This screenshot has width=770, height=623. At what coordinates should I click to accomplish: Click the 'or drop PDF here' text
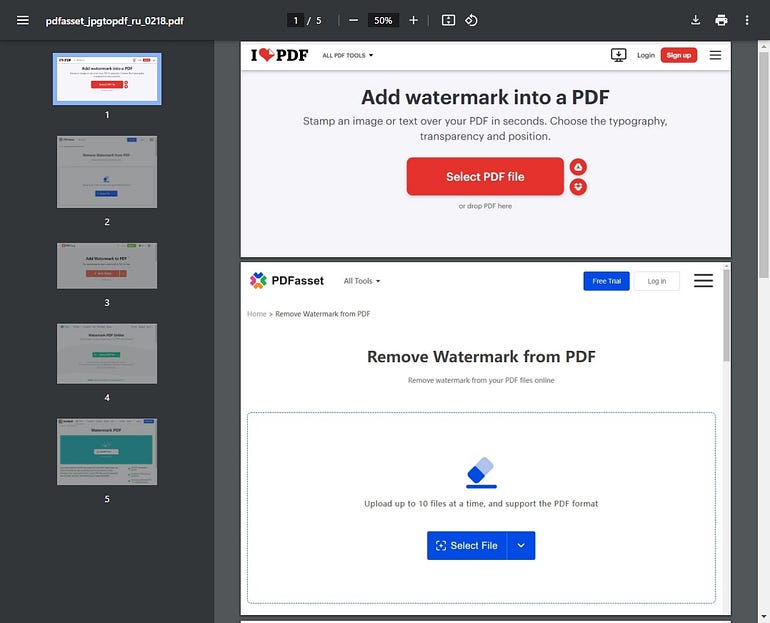click(485, 206)
